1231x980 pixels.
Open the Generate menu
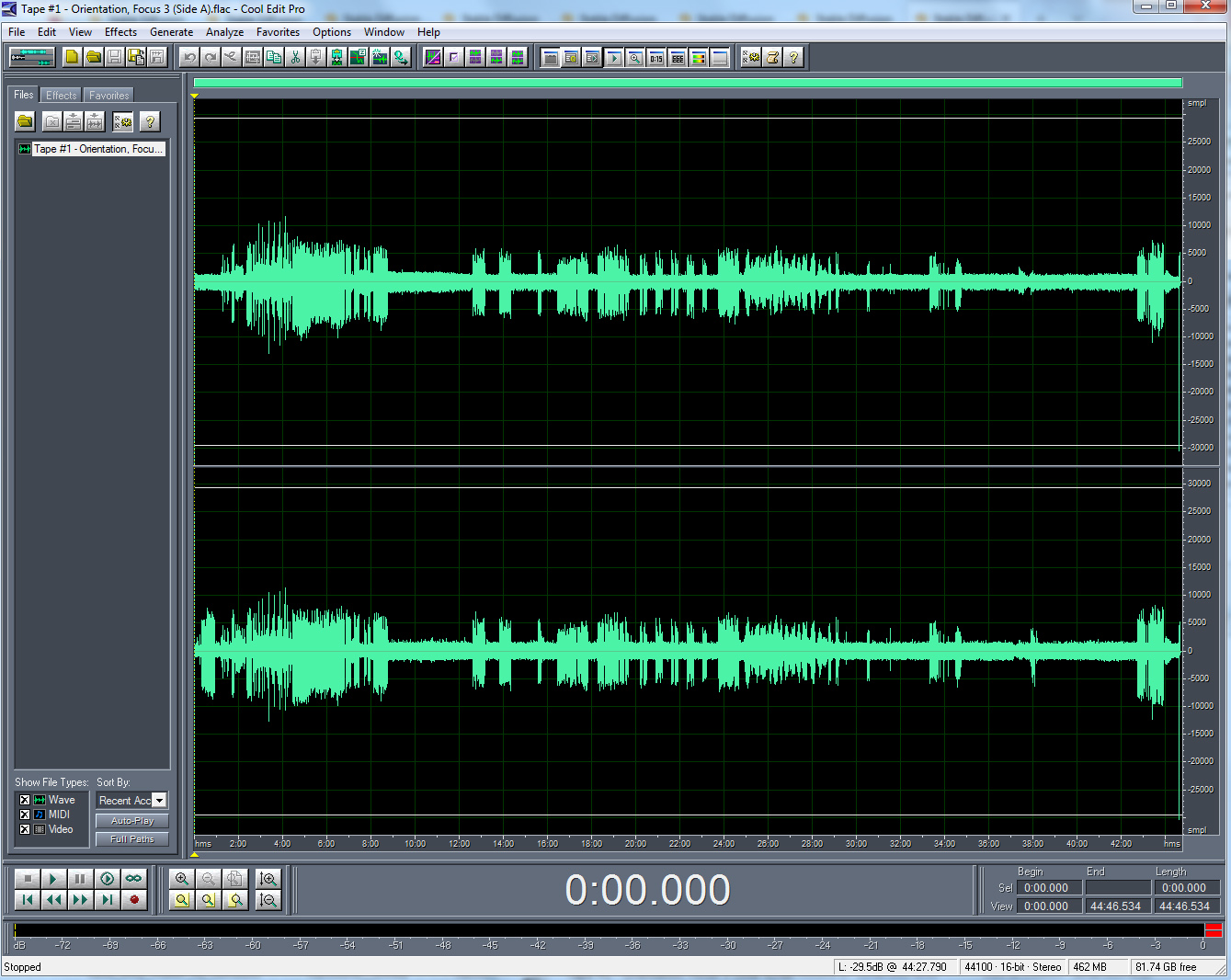tap(172, 32)
